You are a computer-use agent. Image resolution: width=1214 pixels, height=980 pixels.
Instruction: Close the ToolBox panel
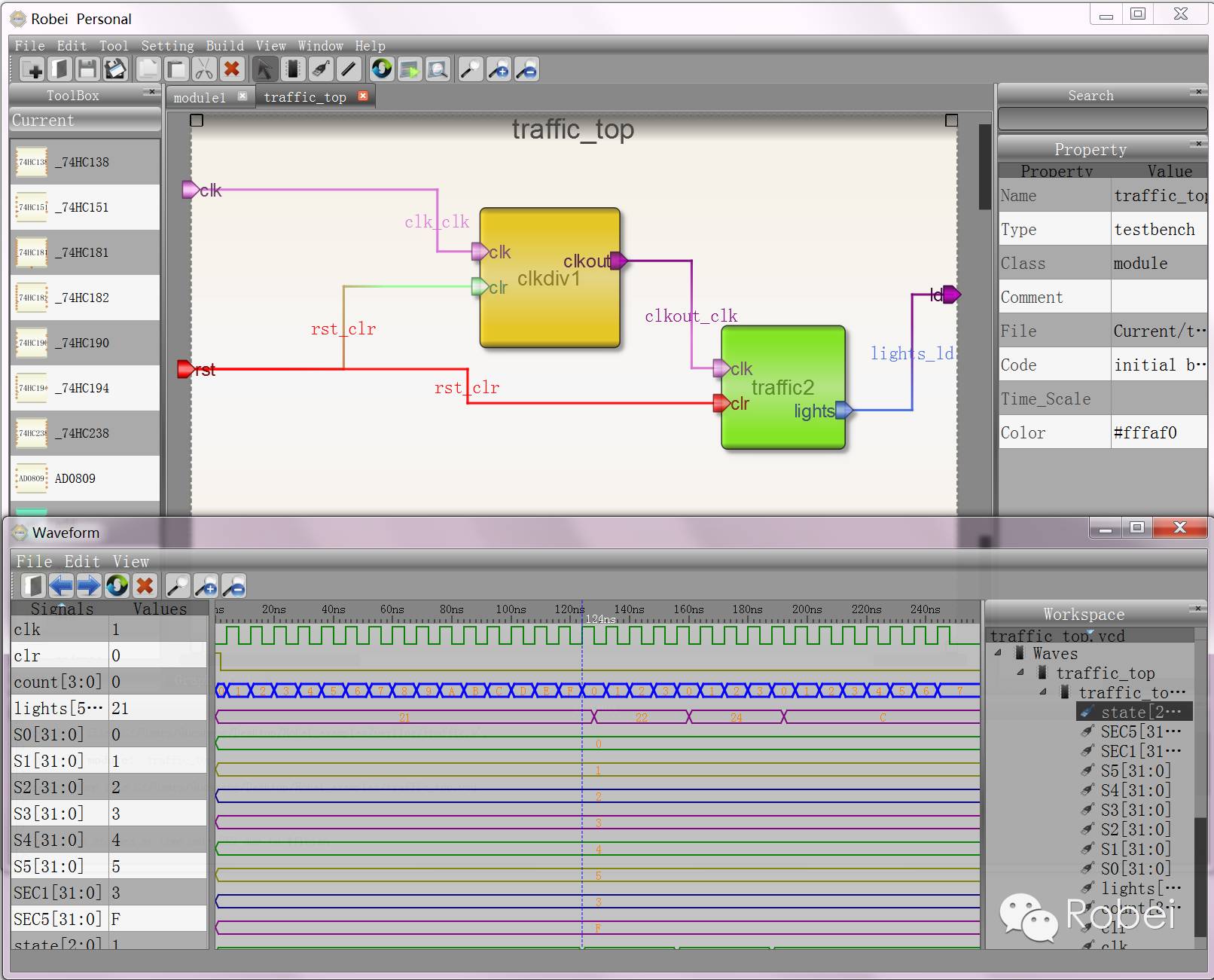click(x=151, y=92)
